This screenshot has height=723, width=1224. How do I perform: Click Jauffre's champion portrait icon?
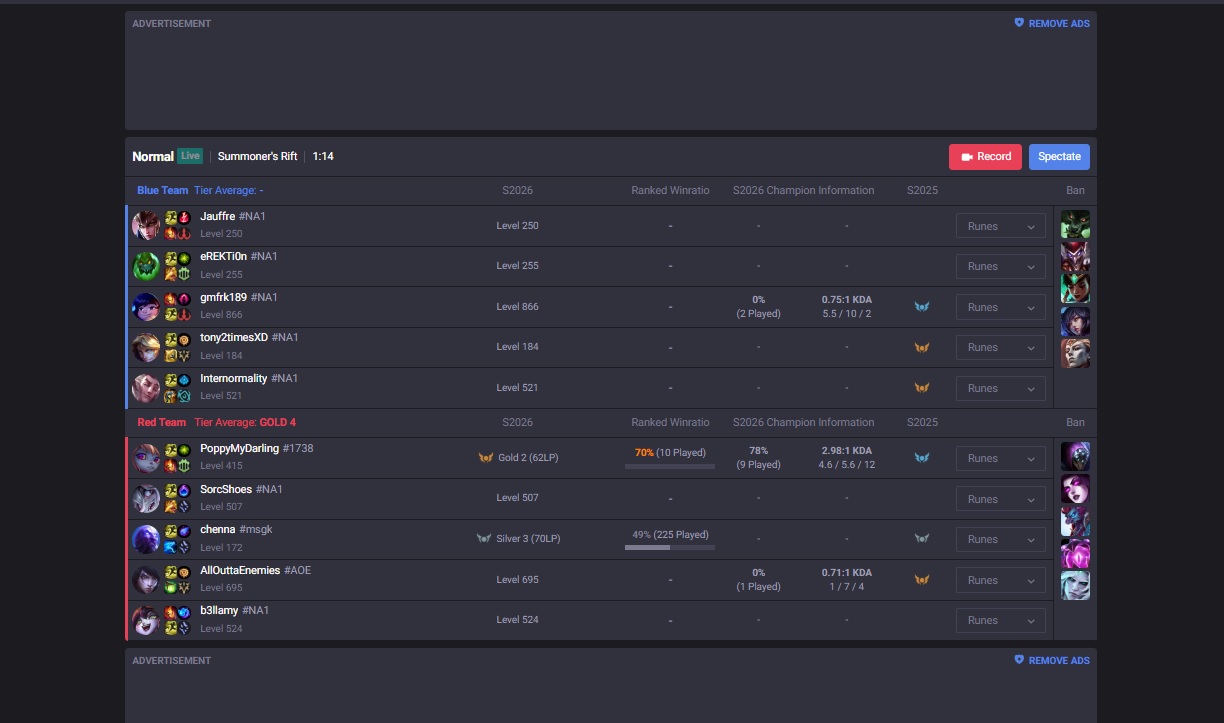coord(146,225)
